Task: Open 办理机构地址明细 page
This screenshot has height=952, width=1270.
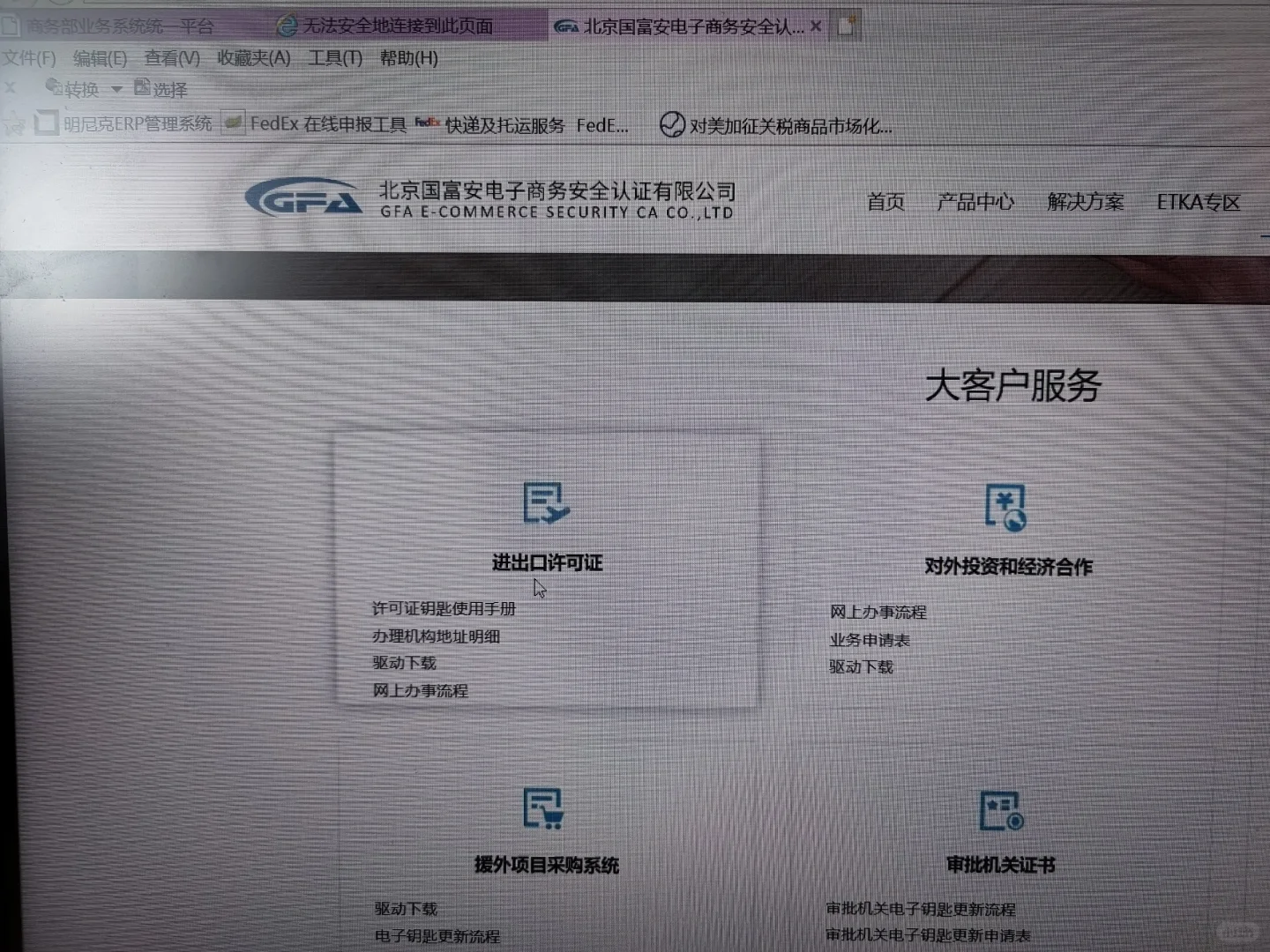Action: point(437,636)
